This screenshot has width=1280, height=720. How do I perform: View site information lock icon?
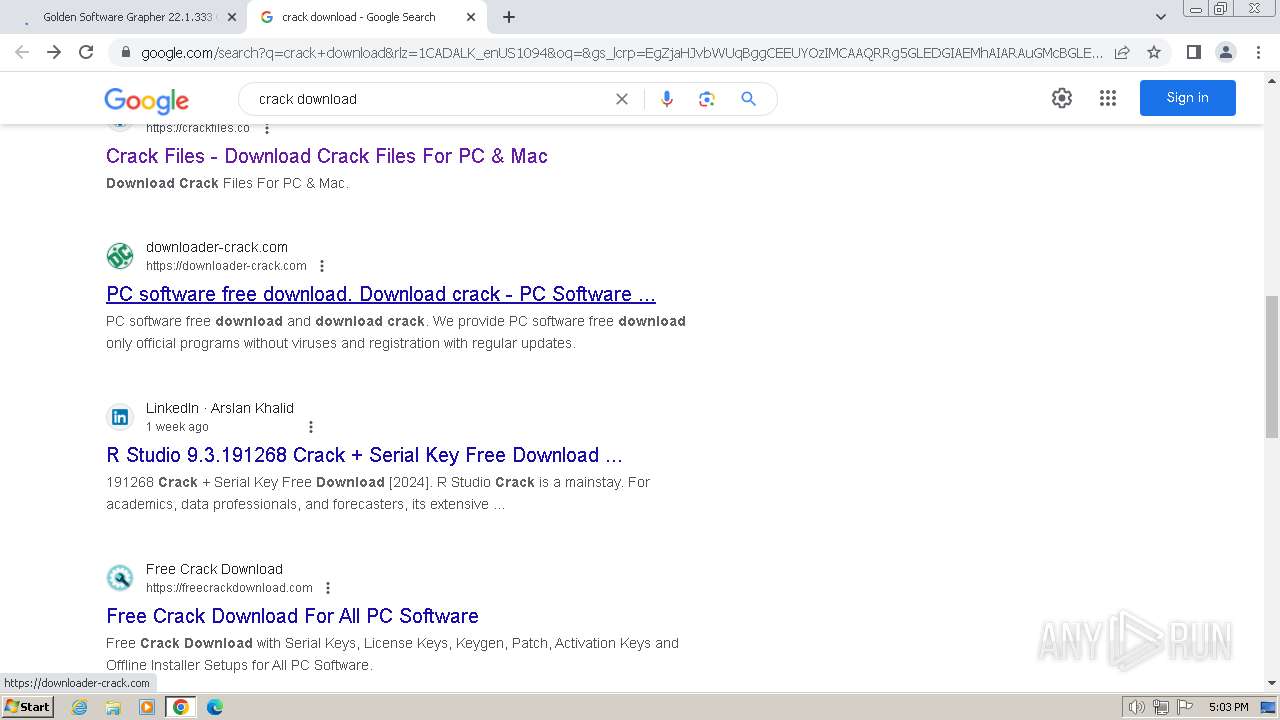coord(125,52)
